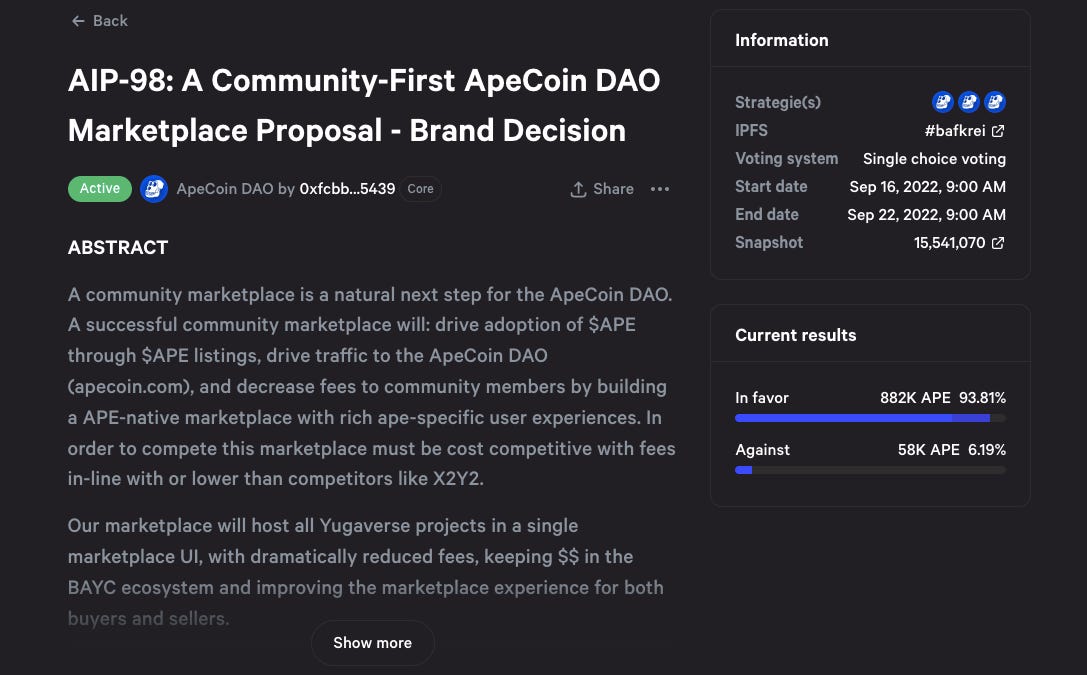Screen dimensions: 1087x675
Task: Expand the abstract with Show more
Action: coord(372,643)
